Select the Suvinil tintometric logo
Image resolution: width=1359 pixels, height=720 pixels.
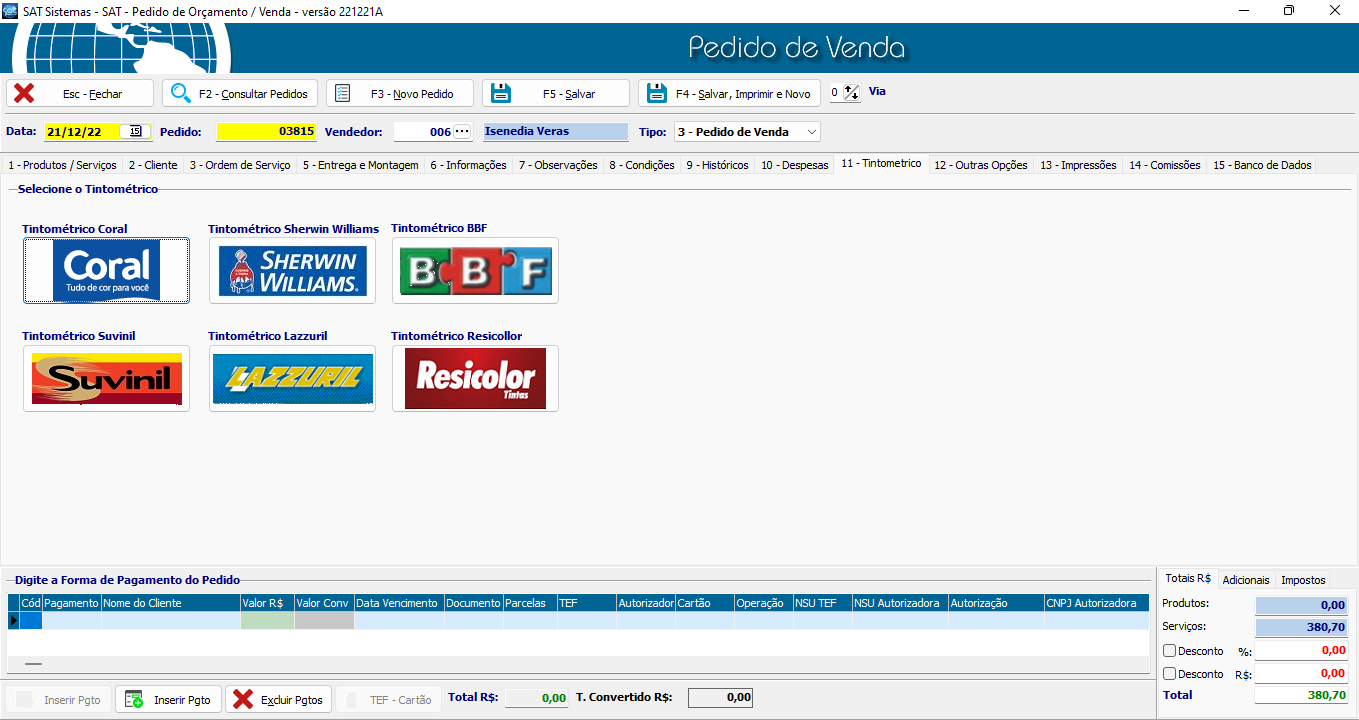coord(106,378)
